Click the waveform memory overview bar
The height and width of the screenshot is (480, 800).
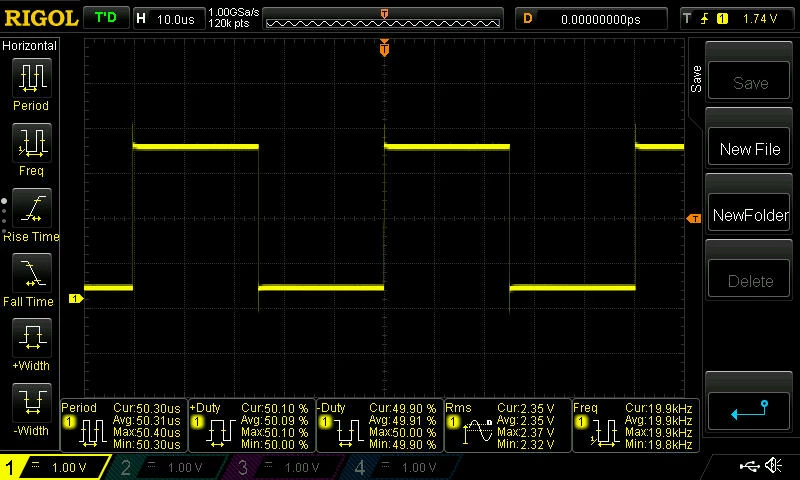coord(383,19)
